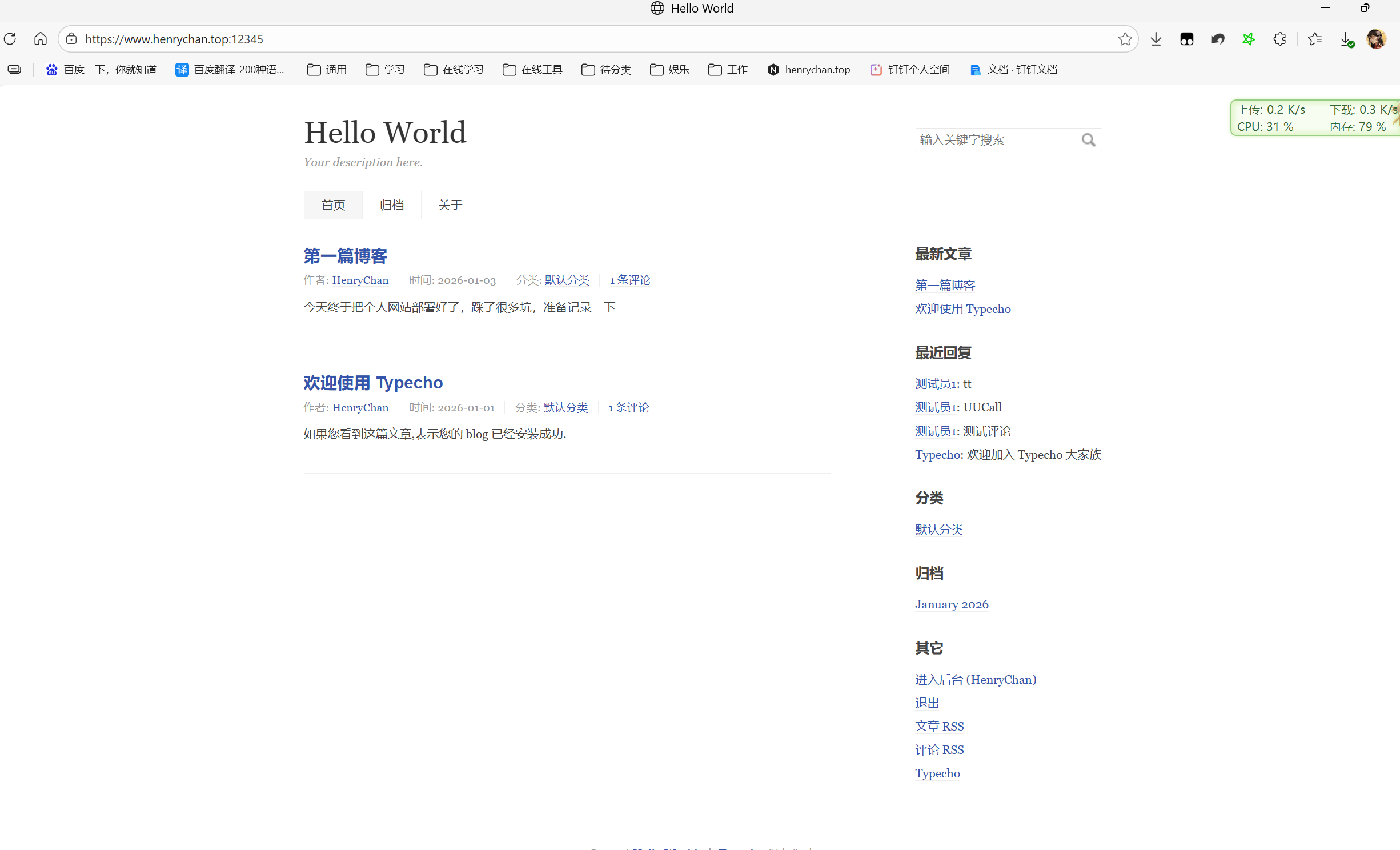
Task: Open the January 2026 archive link
Action: (952, 604)
